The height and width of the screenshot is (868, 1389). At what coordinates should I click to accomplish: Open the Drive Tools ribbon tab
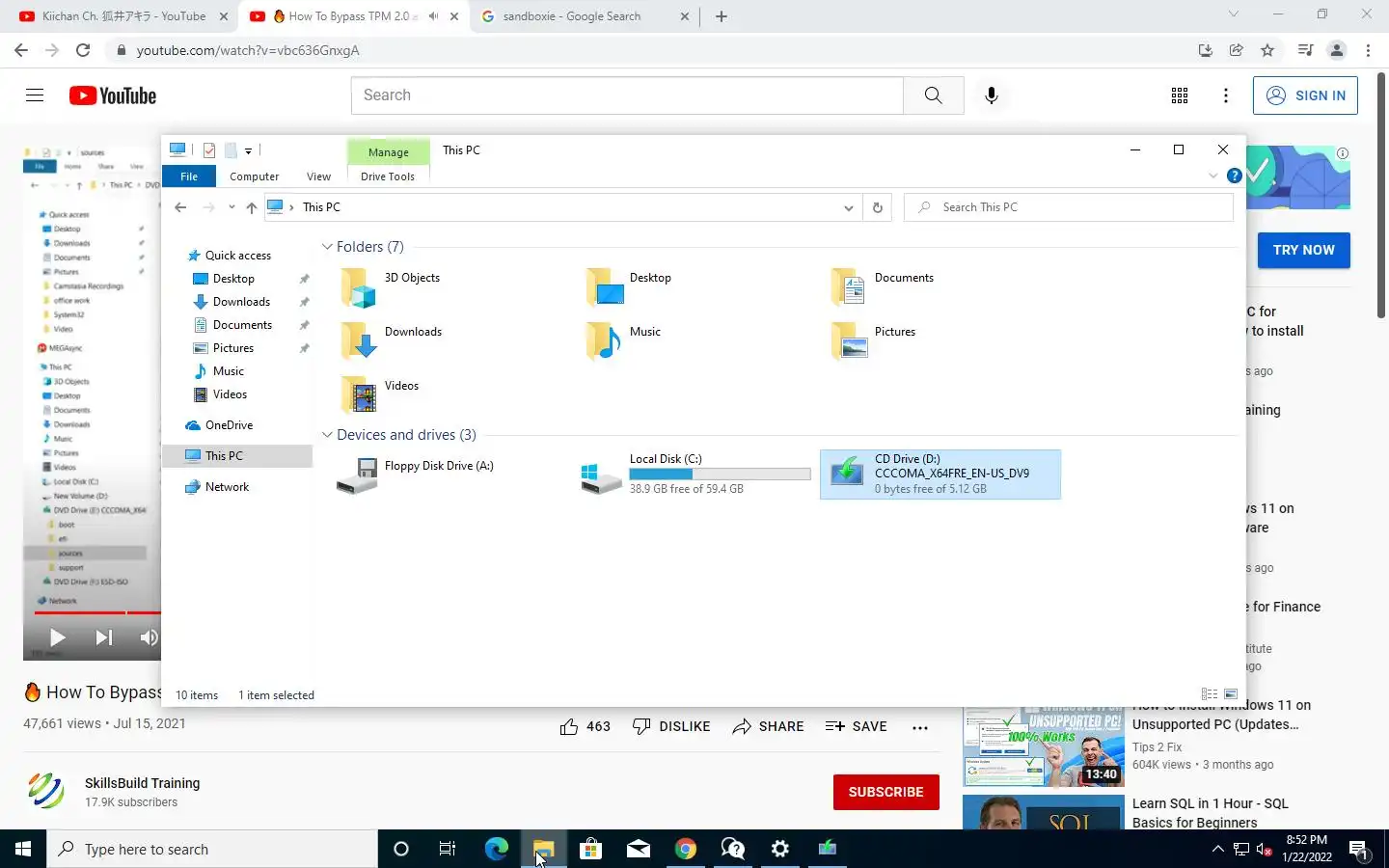point(388,176)
